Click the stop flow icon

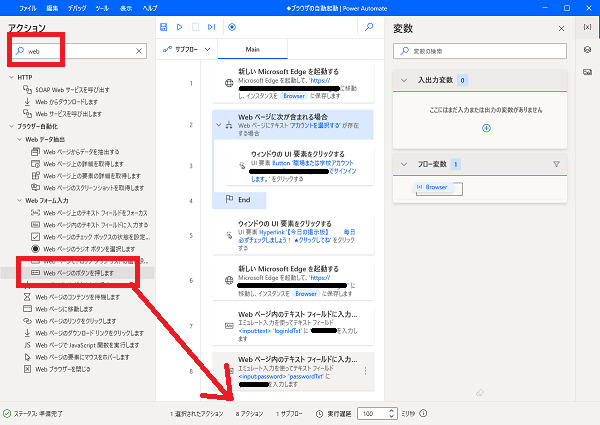195,27
